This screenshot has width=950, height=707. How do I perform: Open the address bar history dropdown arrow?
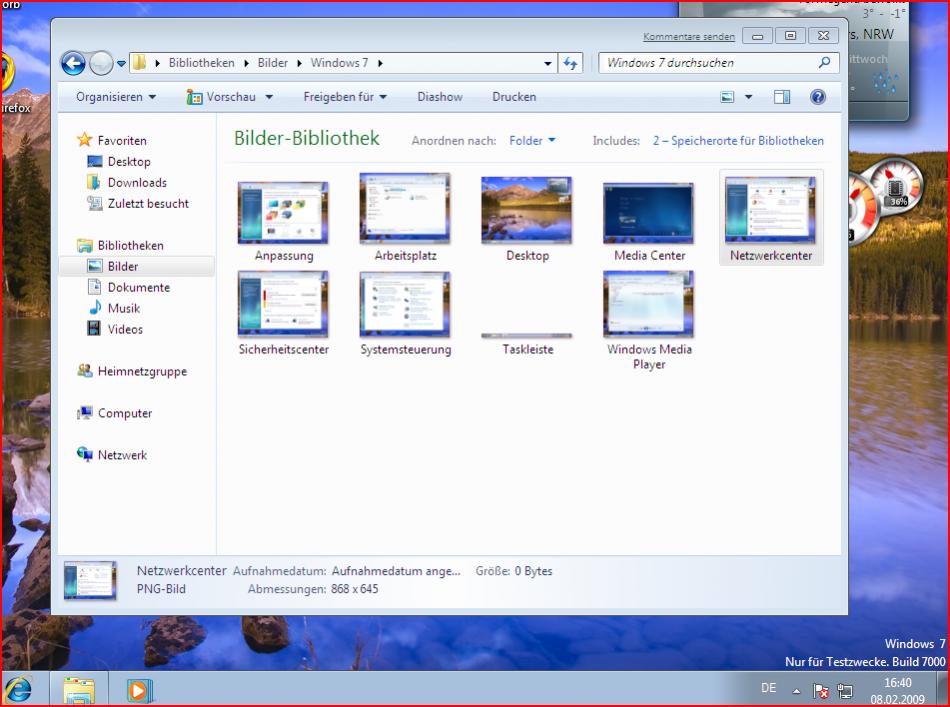click(x=547, y=63)
